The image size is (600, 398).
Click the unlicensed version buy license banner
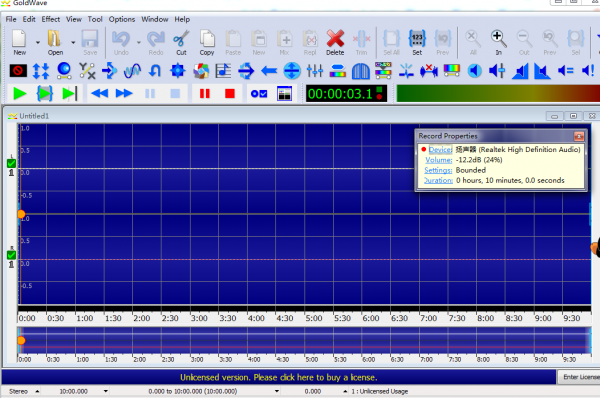[279, 377]
